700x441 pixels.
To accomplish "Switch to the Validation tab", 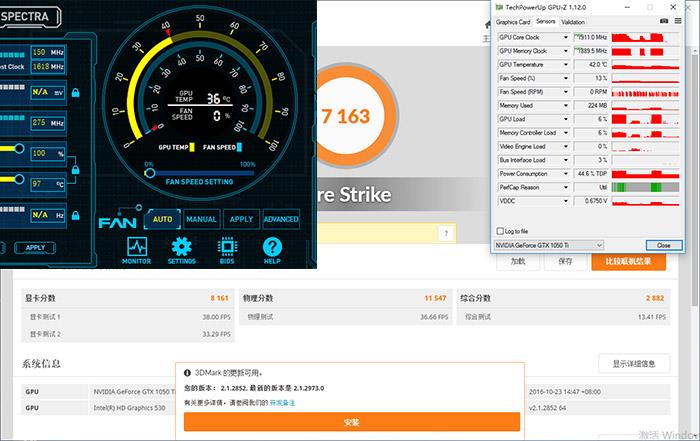I will click(x=573, y=21).
